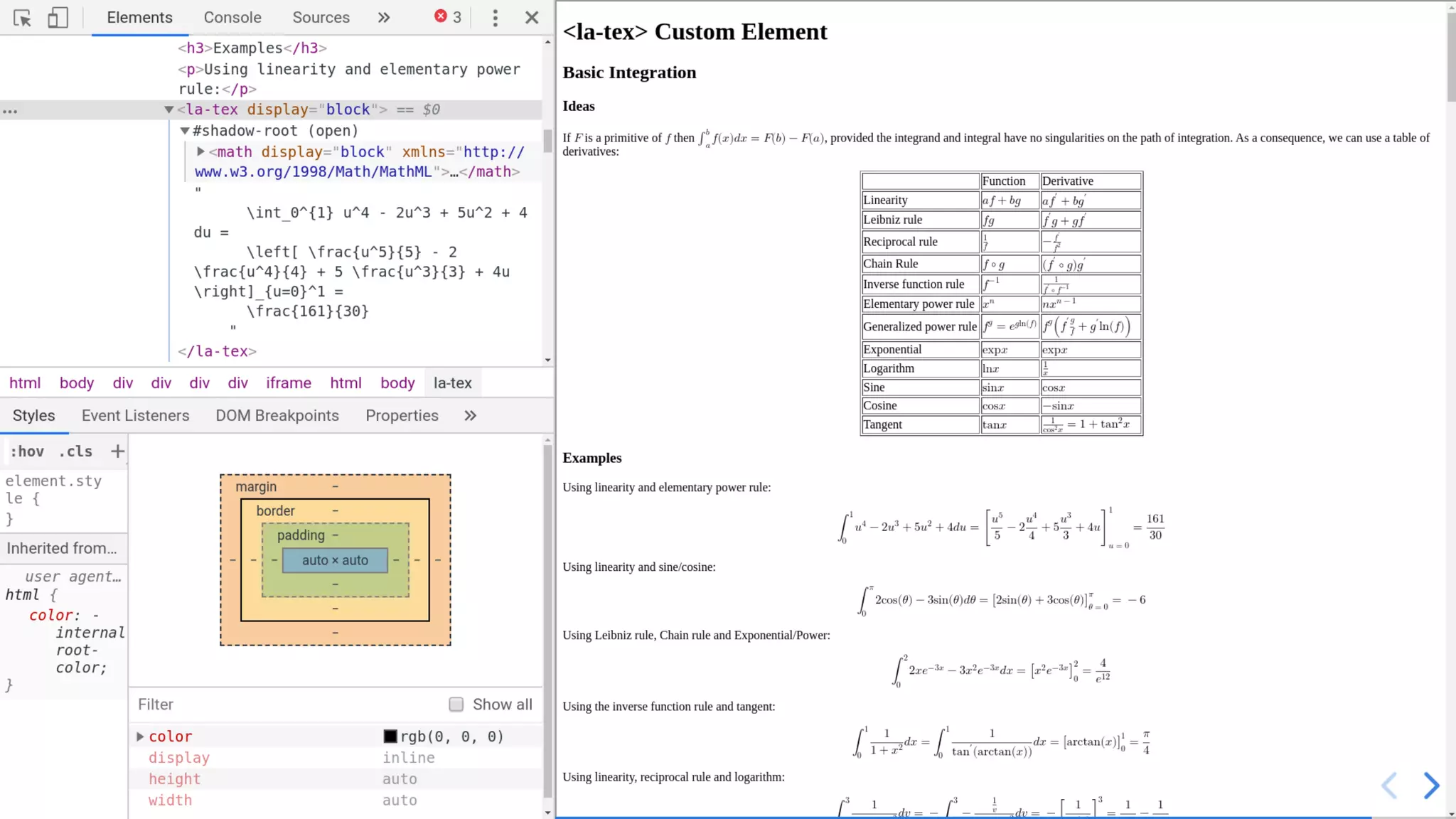Focus the computed styles Filter field
1456x819 pixels.
coord(284,705)
